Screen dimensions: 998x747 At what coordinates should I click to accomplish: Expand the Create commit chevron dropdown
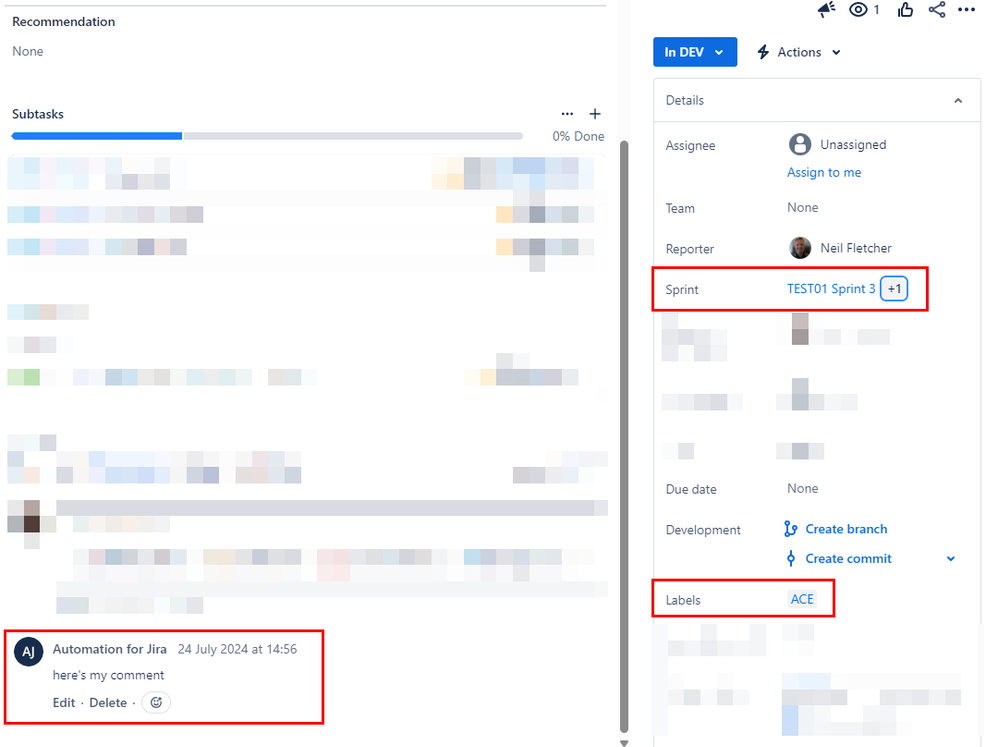click(951, 559)
